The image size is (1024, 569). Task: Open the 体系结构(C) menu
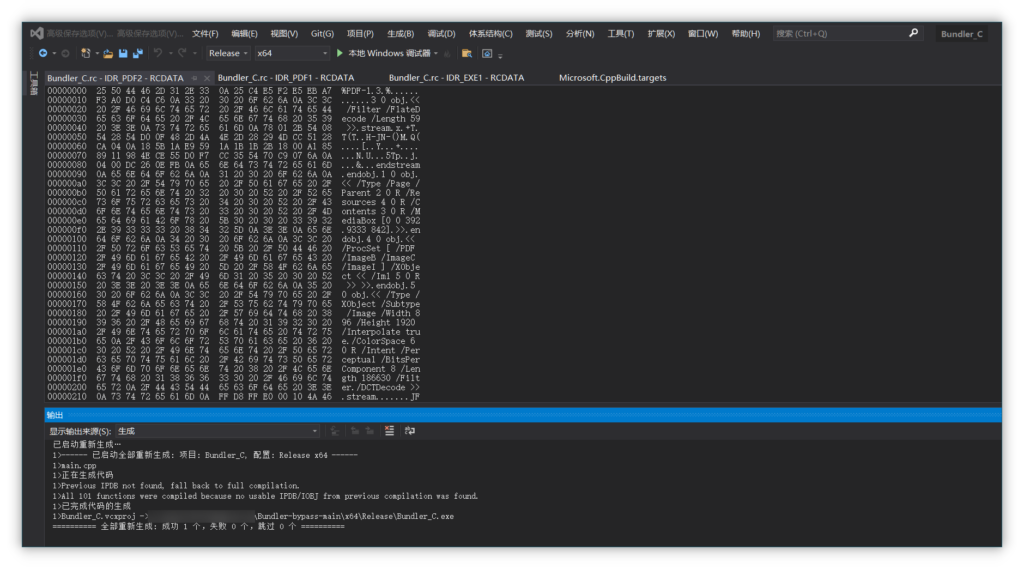(x=490, y=33)
